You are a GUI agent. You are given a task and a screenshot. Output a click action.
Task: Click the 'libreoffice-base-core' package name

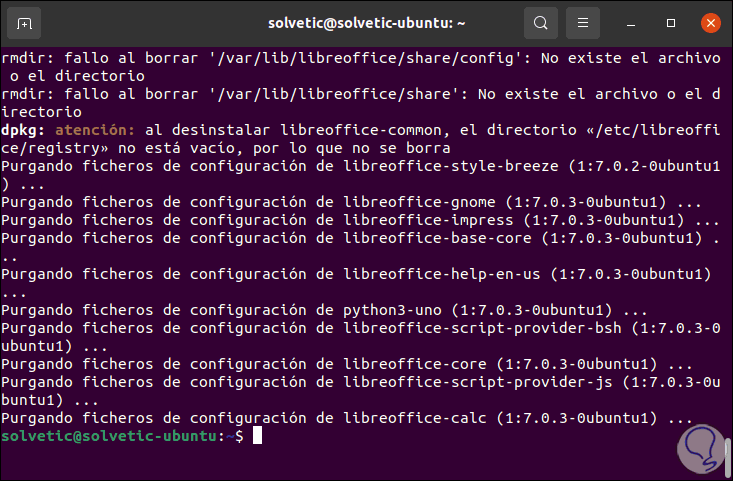tap(437, 238)
